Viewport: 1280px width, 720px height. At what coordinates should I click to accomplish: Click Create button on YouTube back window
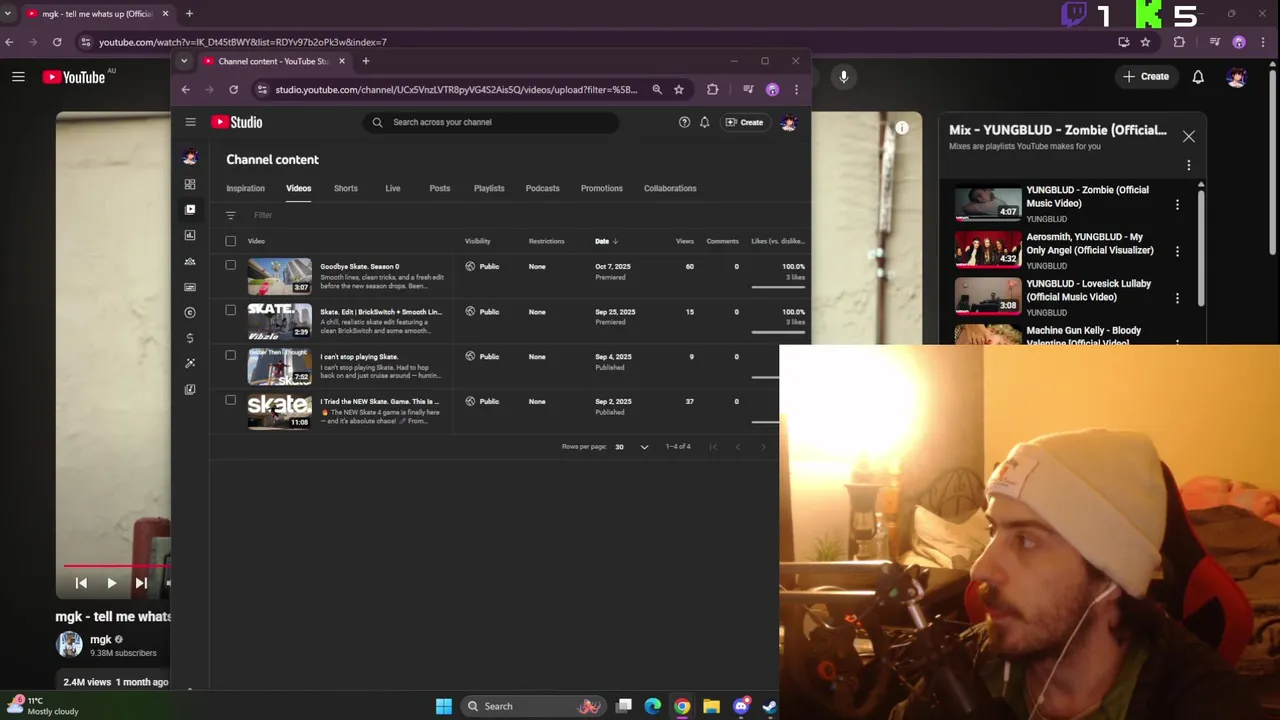click(x=1146, y=76)
